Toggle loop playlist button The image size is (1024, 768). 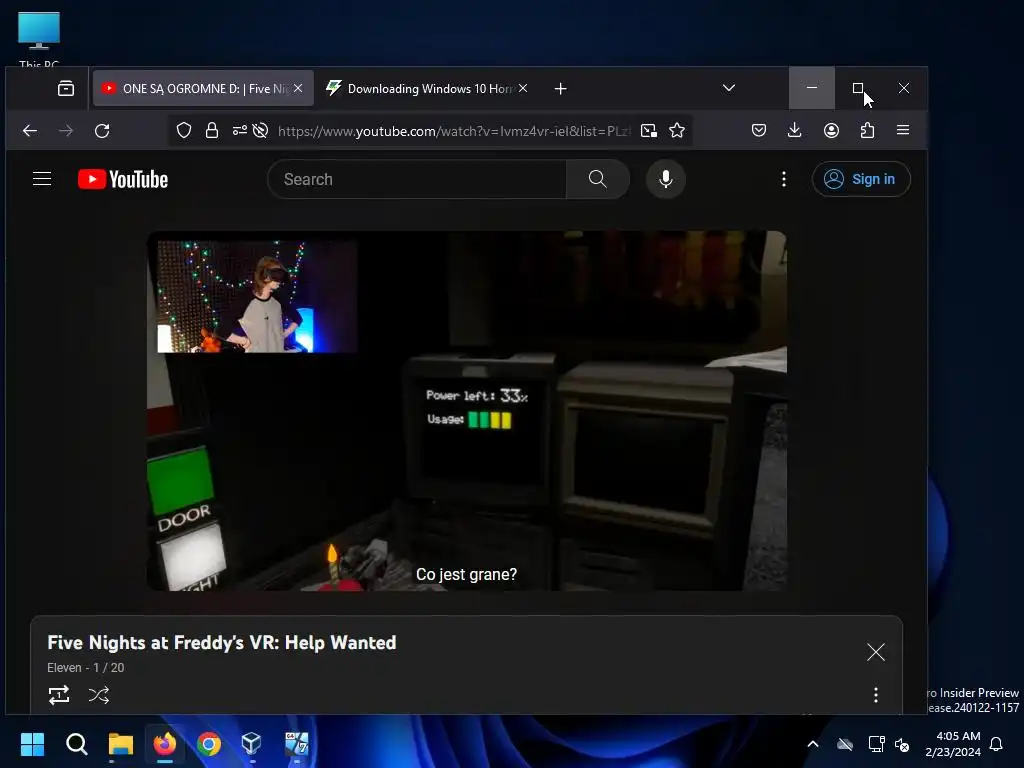[59, 695]
